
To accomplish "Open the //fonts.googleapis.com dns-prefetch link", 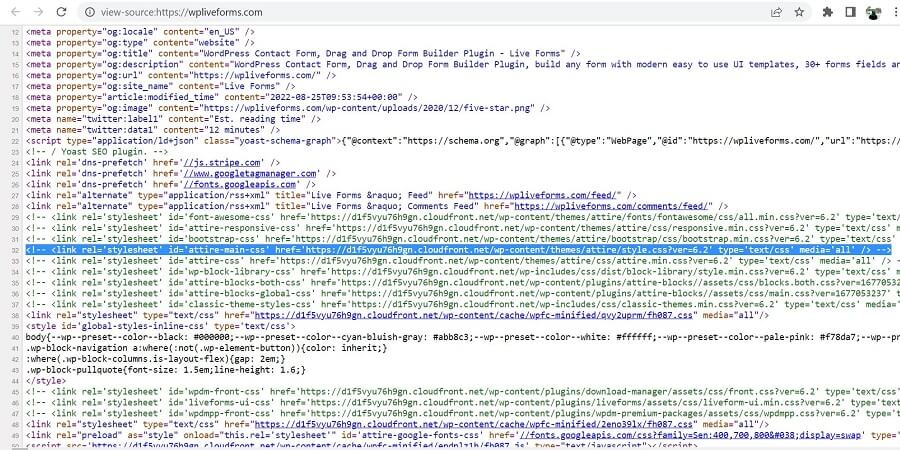I will click(x=240, y=184).
